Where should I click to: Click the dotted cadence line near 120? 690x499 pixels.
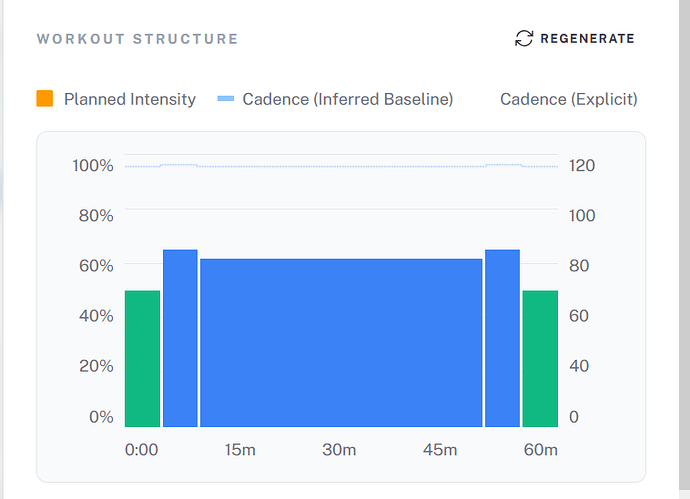coord(341,166)
